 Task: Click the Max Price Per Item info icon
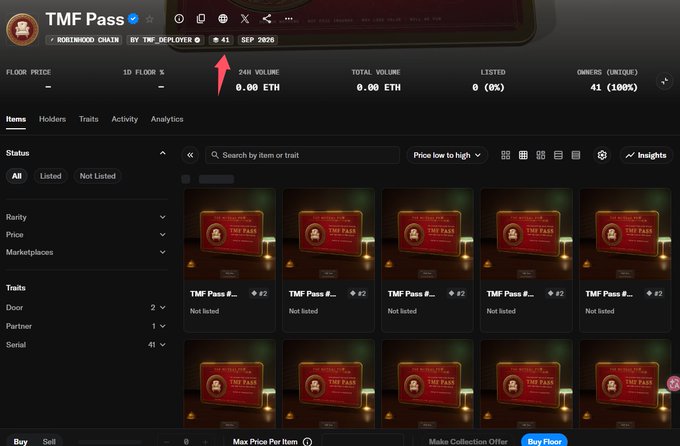click(x=307, y=442)
